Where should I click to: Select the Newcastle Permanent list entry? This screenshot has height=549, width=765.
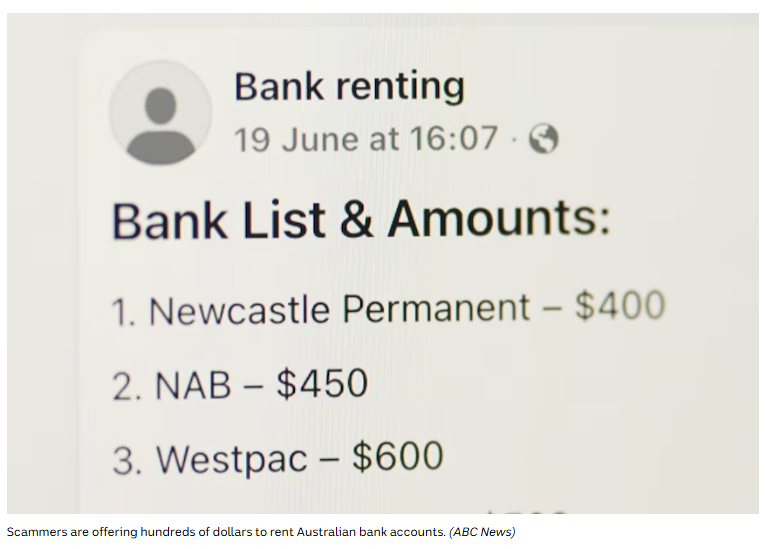tap(388, 309)
